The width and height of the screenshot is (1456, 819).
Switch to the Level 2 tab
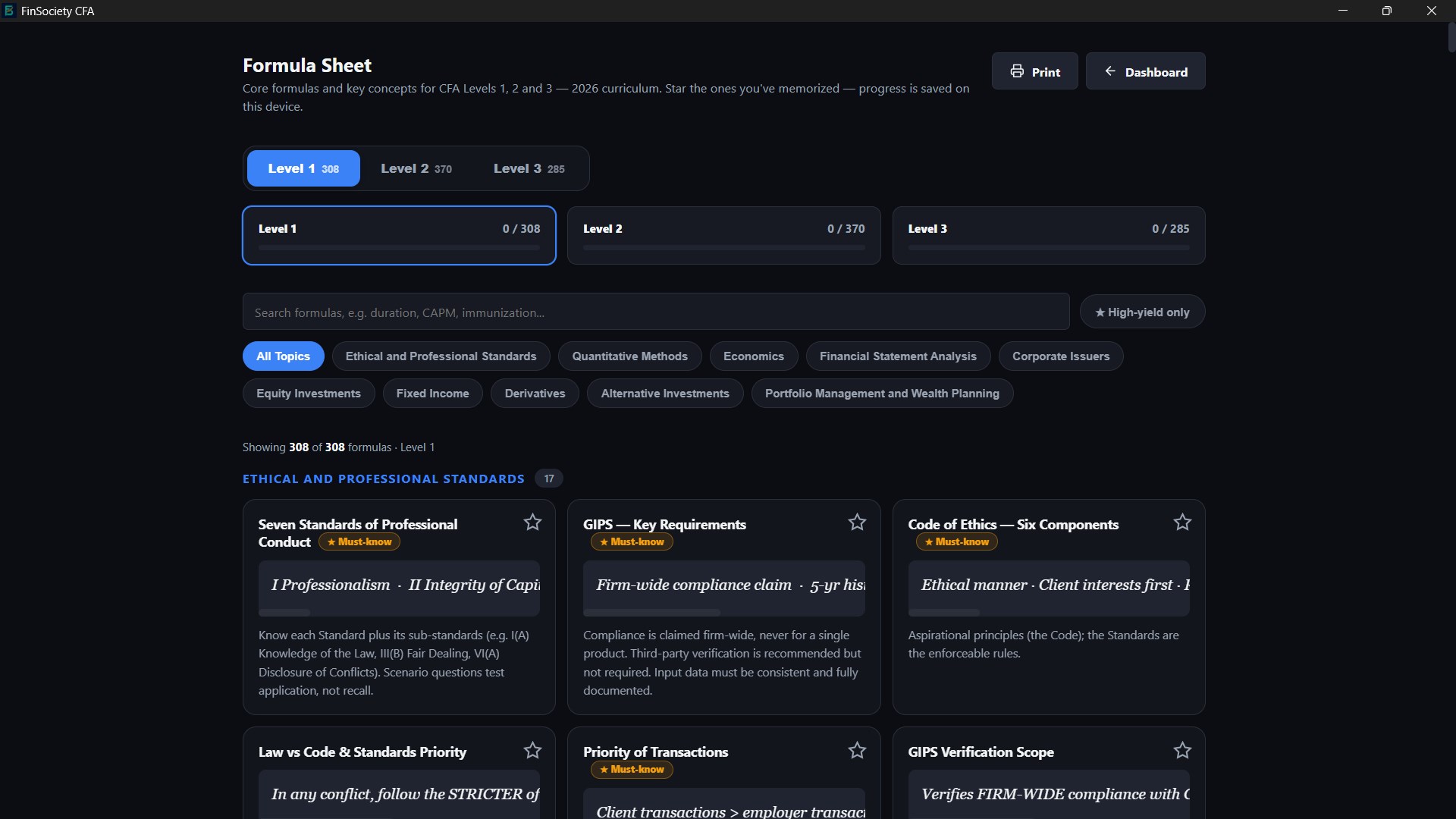[x=416, y=168]
